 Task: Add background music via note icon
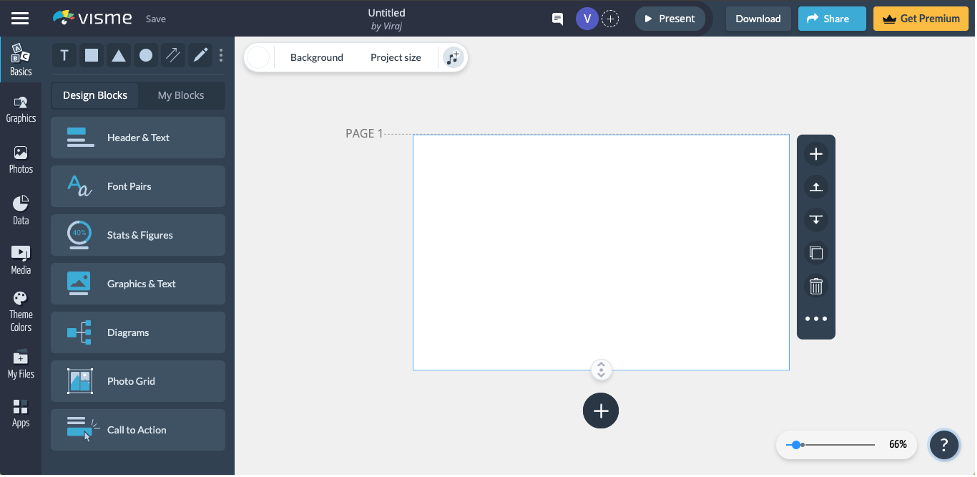pos(453,57)
